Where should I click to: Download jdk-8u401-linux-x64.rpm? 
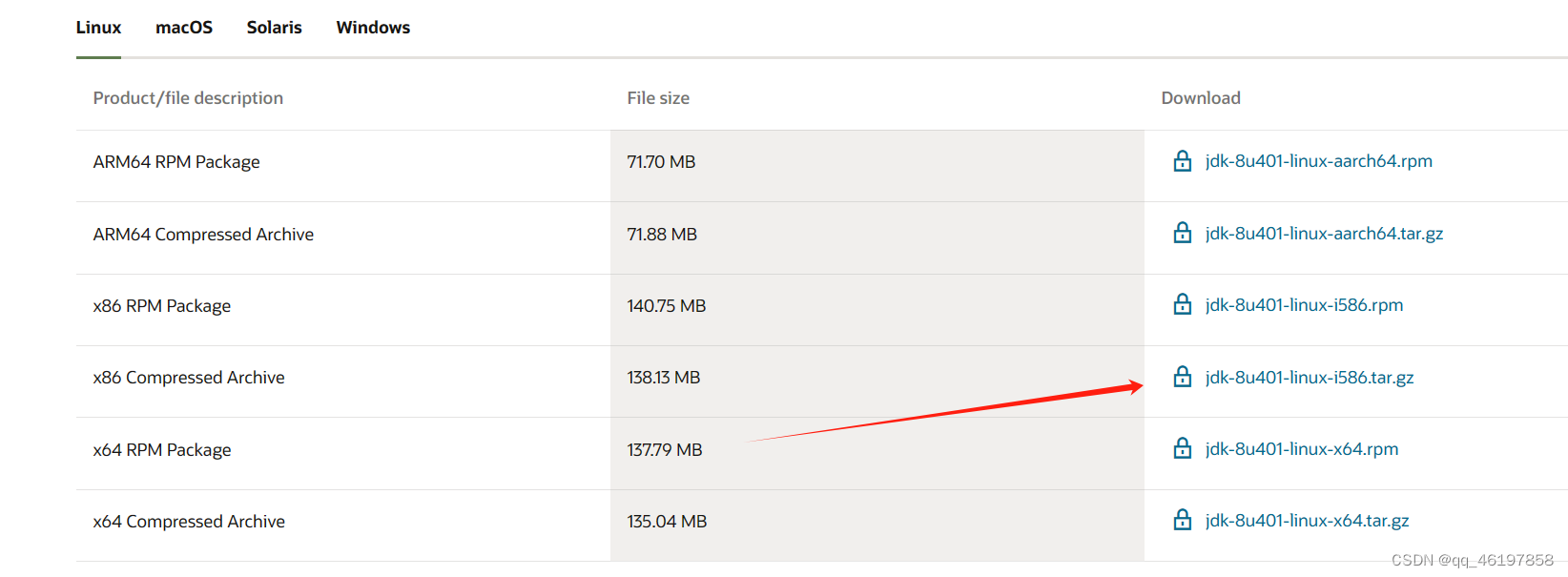(1301, 449)
